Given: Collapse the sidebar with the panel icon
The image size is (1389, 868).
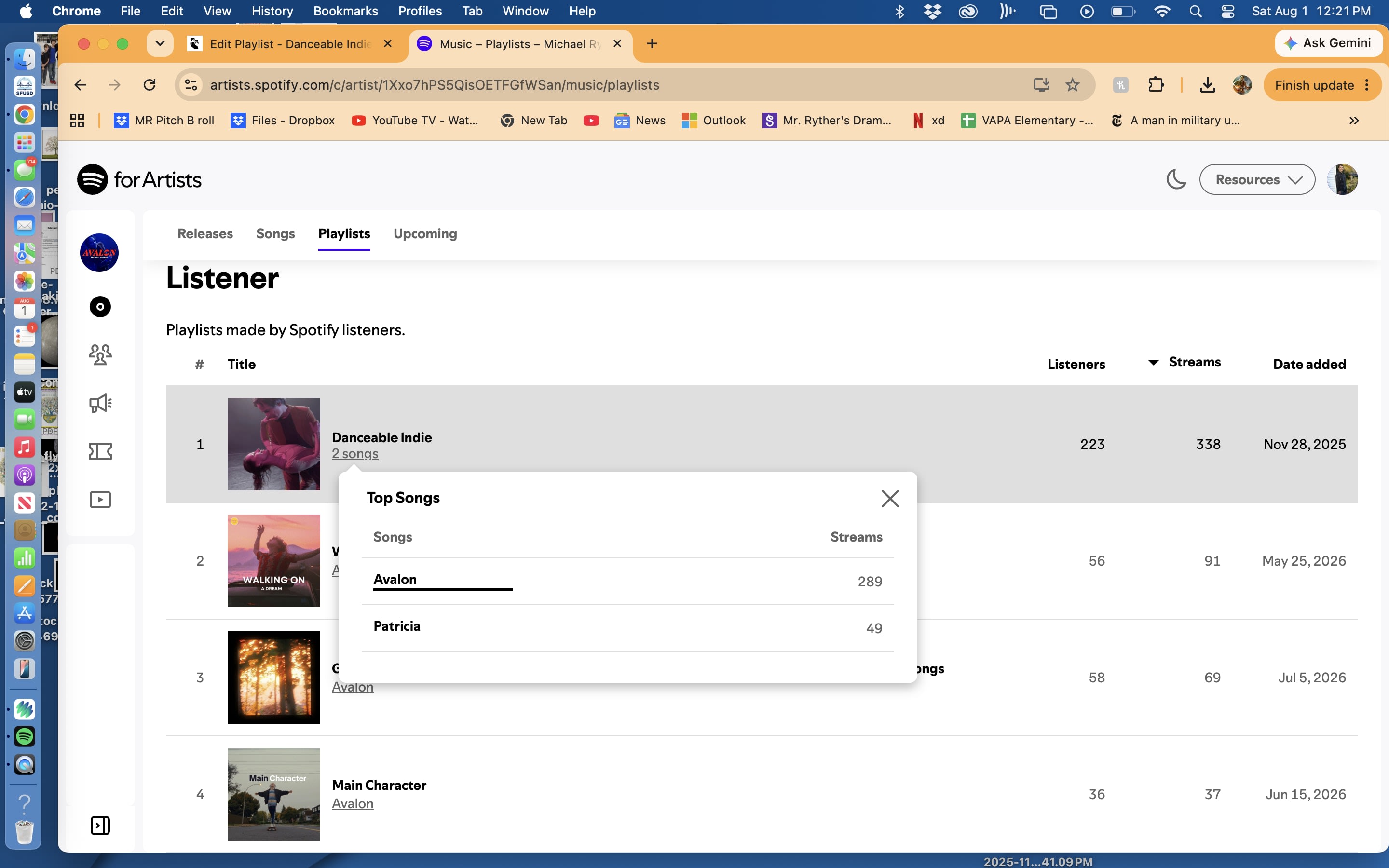Looking at the screenshot, I should tap(100, 826).
